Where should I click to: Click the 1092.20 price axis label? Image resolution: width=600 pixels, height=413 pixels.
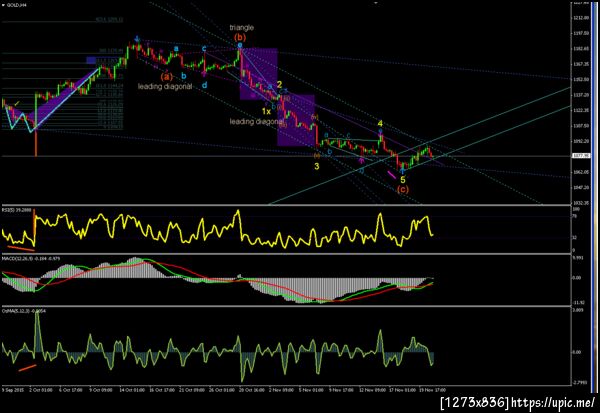click(x=581, y=141)
